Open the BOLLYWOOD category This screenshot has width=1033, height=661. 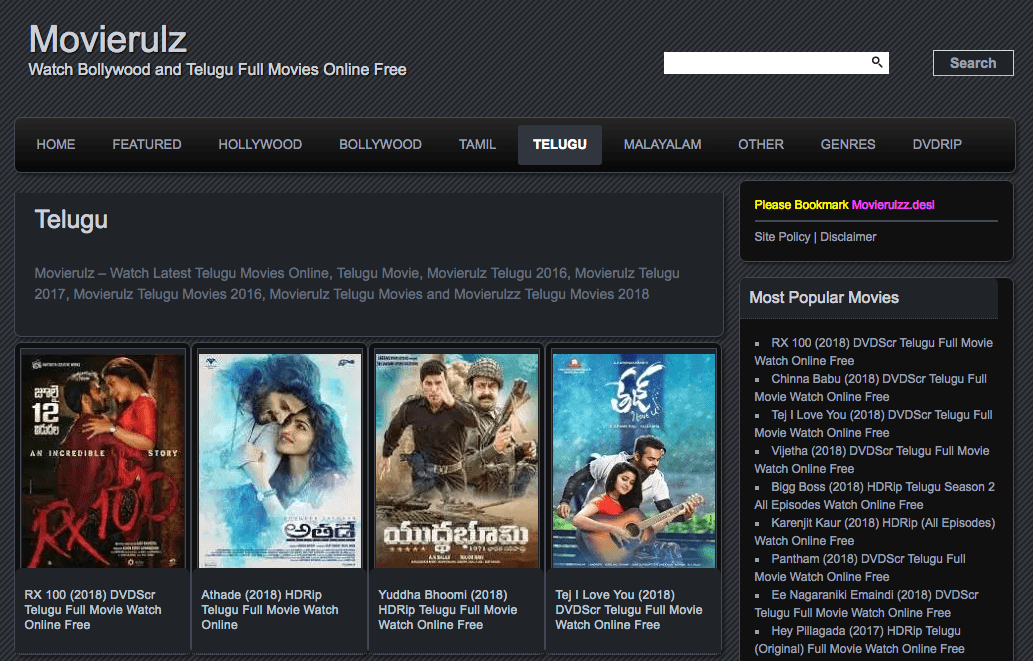tap(380, 144)
